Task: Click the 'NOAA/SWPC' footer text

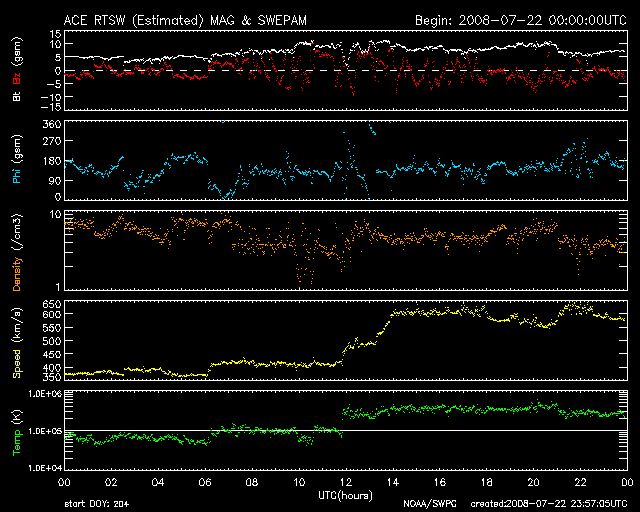Action: tap(430, 504)
